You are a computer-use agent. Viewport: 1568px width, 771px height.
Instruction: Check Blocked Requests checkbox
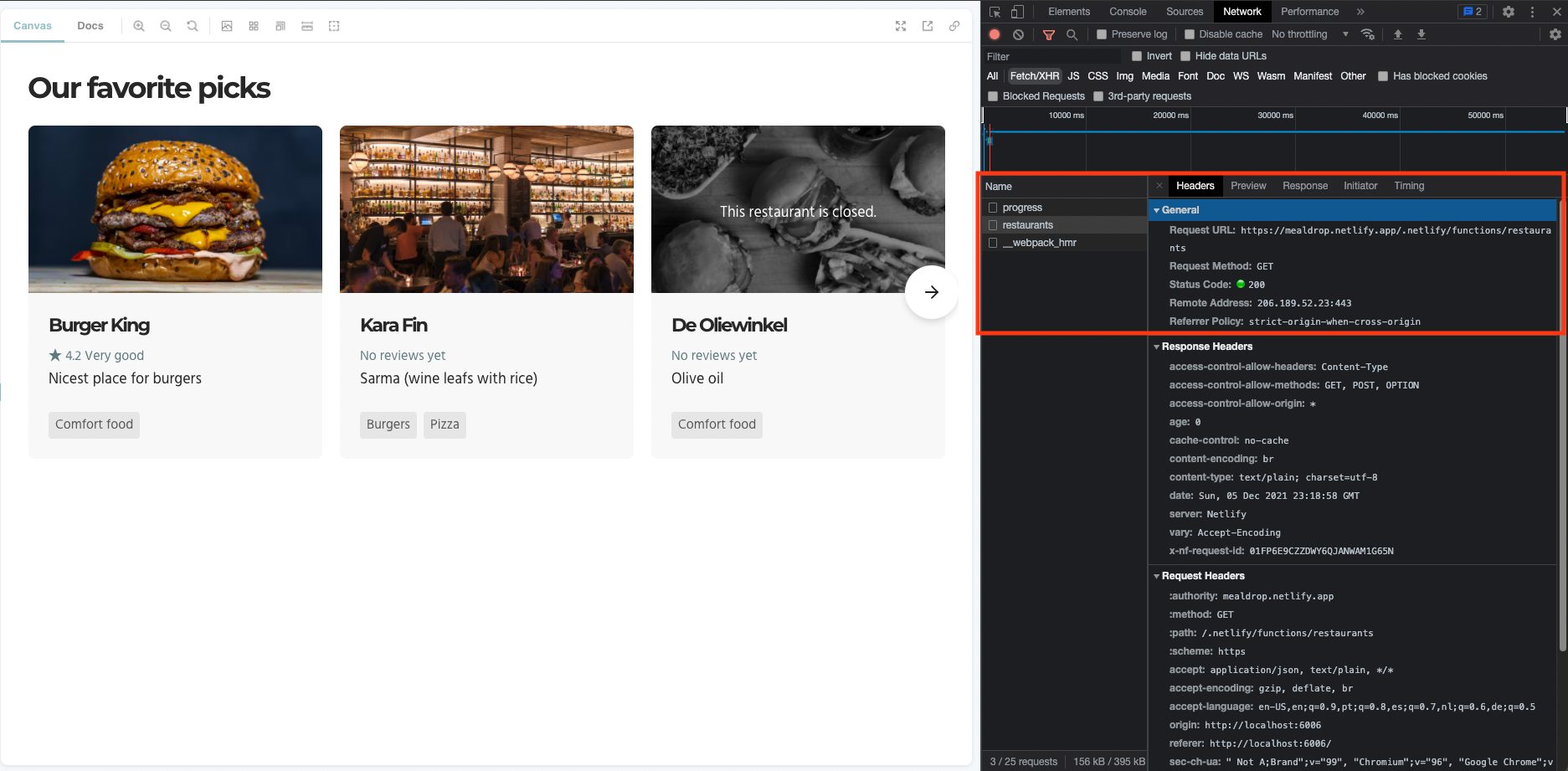click(x=993, y=96)
